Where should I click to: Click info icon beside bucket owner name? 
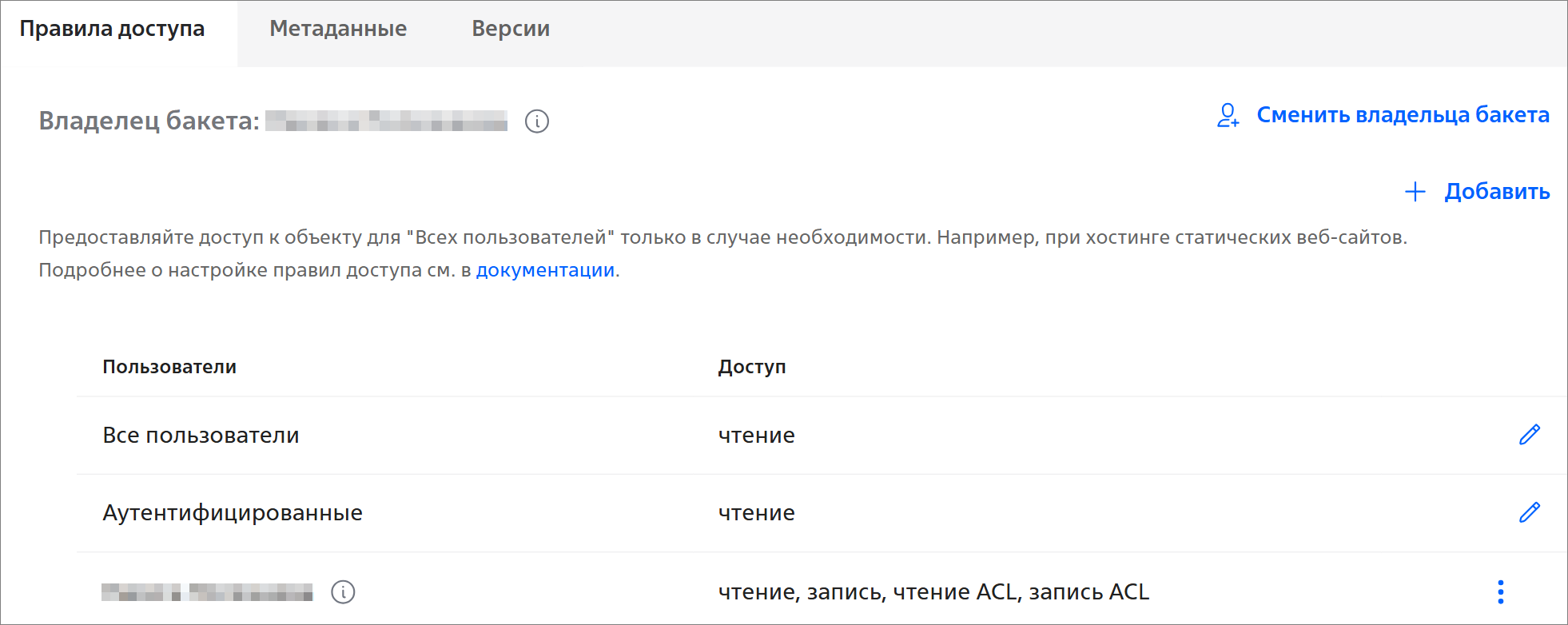(x=537, y=121)
